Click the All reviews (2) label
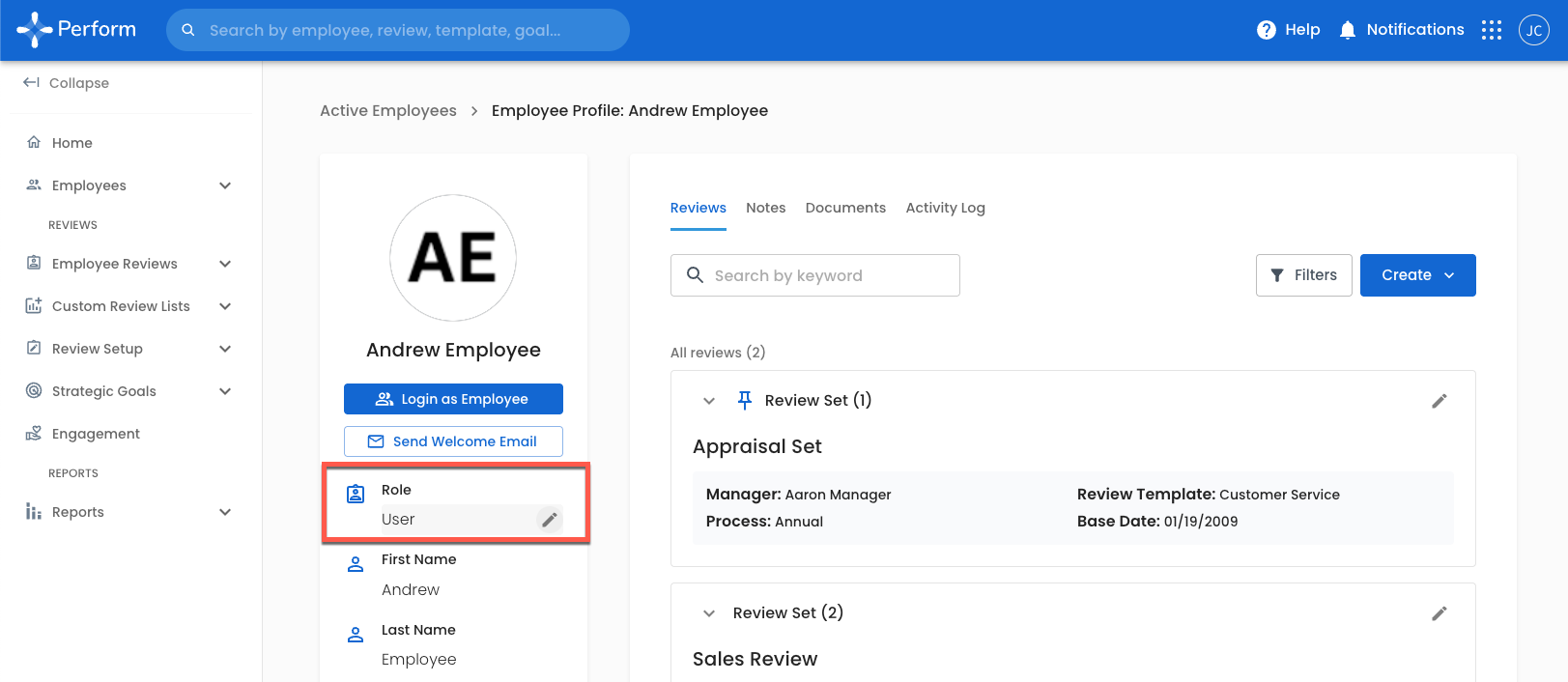This screenshot has height=682, width=1568. coord(718,353)
